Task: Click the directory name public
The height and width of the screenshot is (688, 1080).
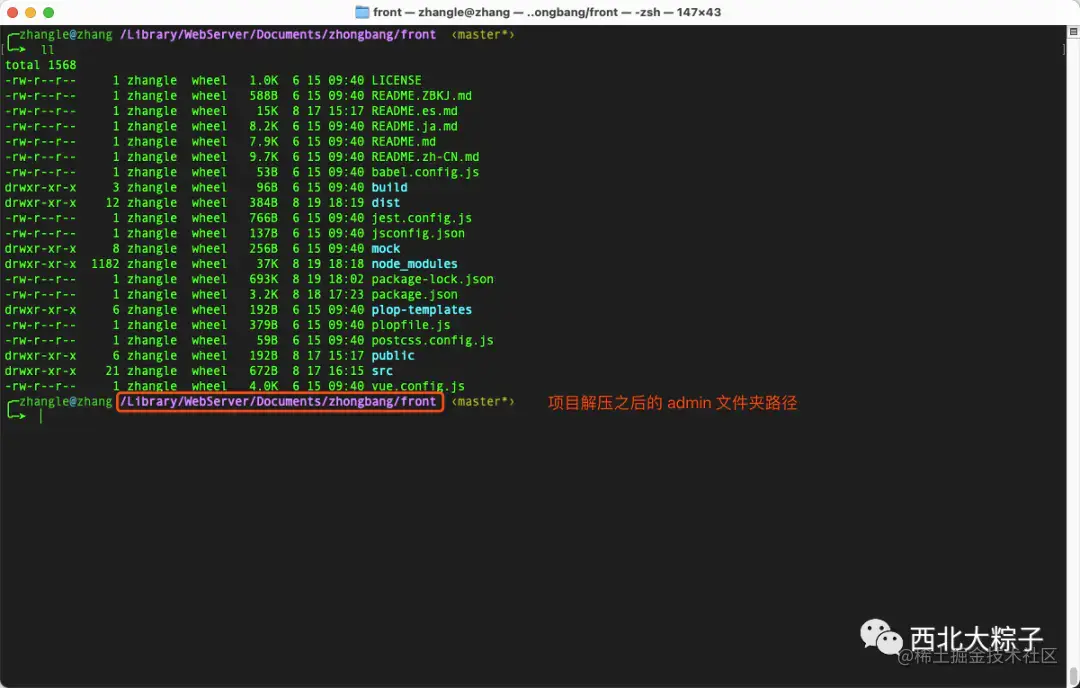Action: [x=393, y=355]
